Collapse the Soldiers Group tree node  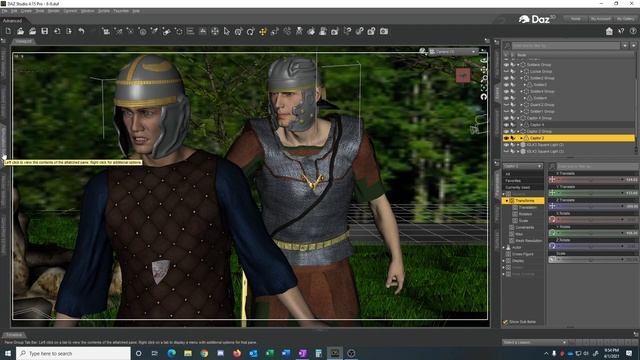click(518, 64)
